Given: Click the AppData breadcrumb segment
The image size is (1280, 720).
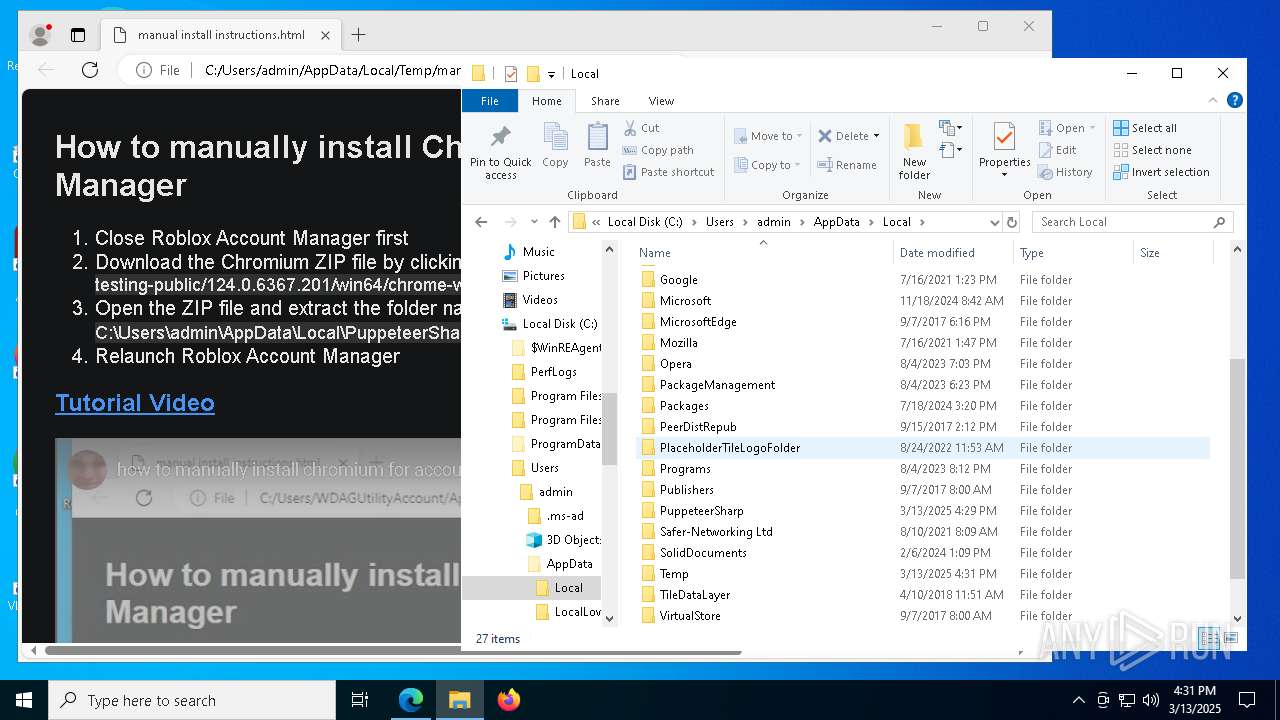Looking at the screenshot, I should (x=836, y=222).
